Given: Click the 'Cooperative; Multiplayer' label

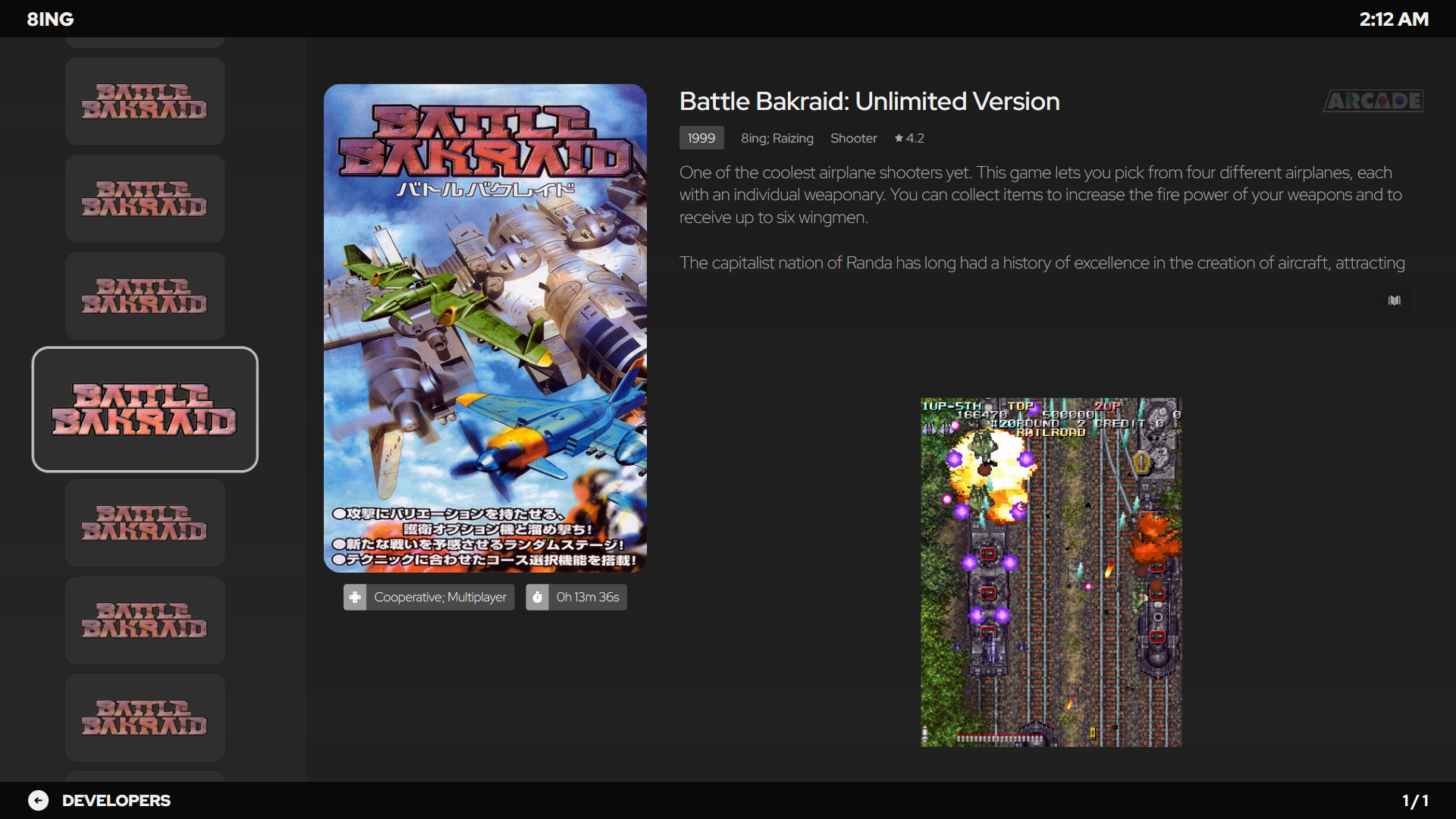Looking at the screenshot, I should pos(440,597).
